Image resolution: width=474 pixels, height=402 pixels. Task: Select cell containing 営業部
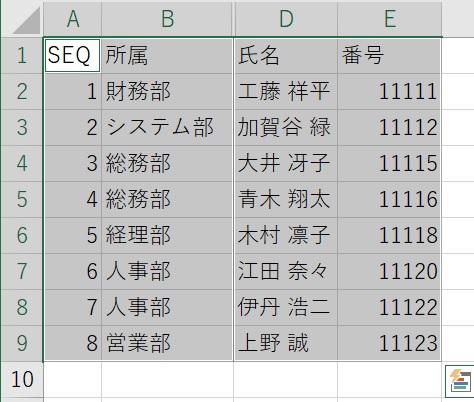[x=167, y=343]
